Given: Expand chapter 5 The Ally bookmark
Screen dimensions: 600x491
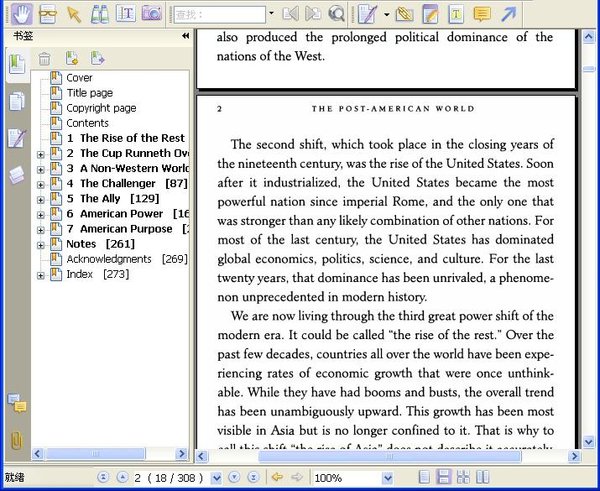Looking at the screenshot, I should (x=41, y=200).
